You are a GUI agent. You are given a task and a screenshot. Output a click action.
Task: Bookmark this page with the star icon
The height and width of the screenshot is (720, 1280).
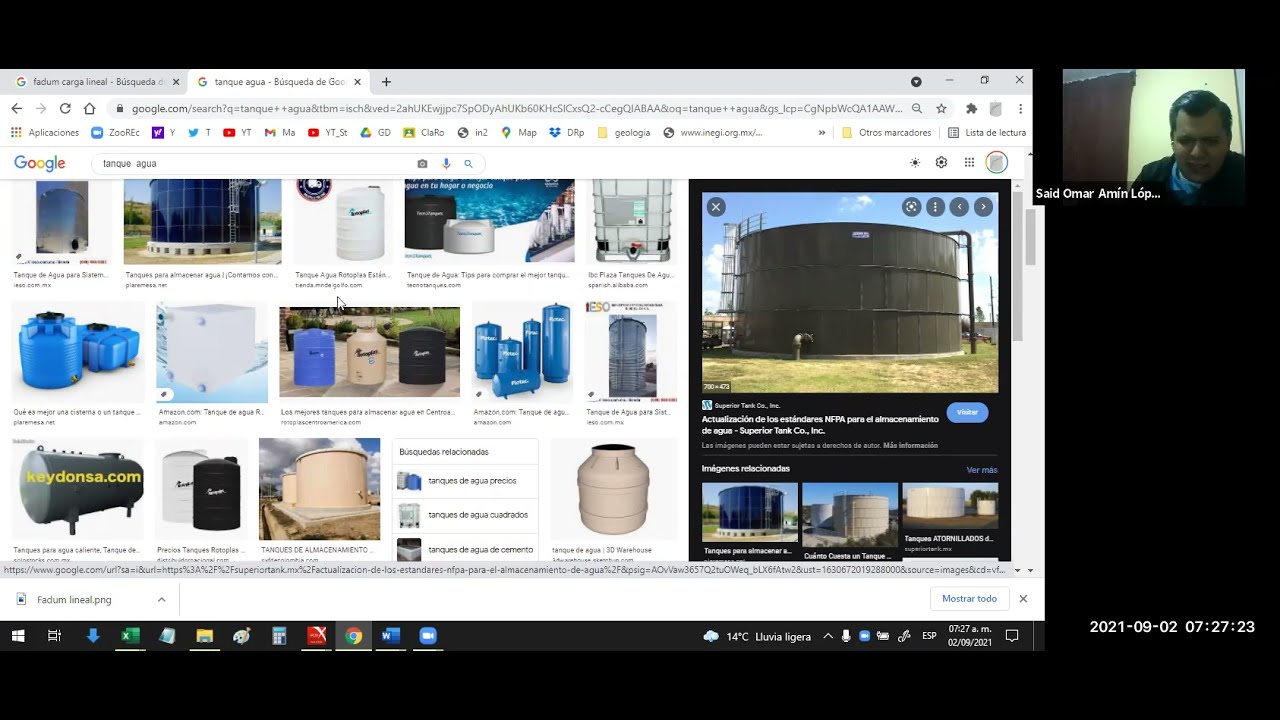pos(941,108)
